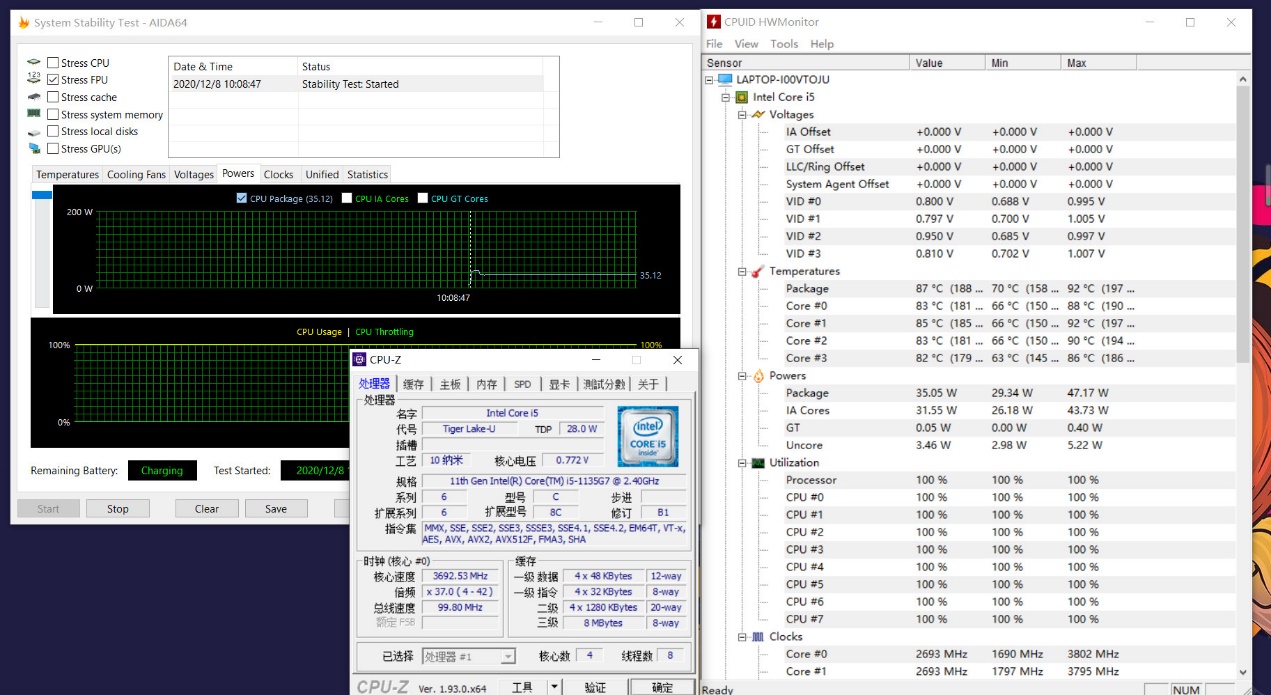Screen dimensions: 1271x695
Task: Open the 工具 dropdown arrow in CPU-Z
Action: pos(554,687)
